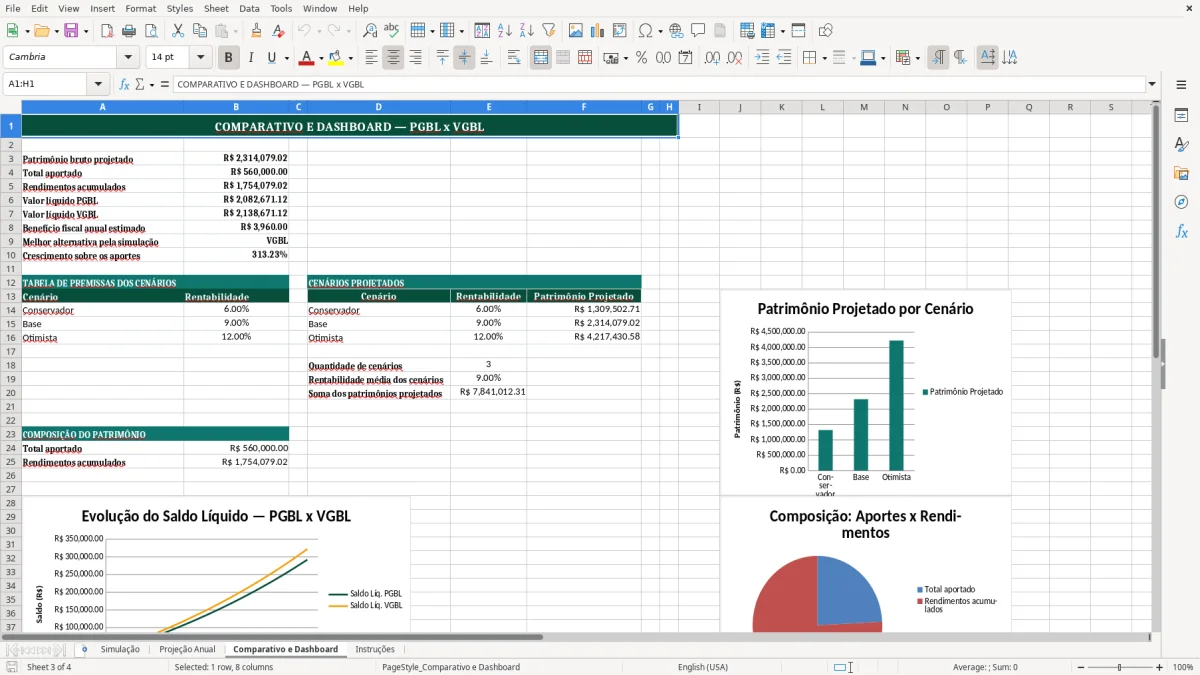The width and height of the screenshot is (1200, 675).
Task: Switch to the Instruções sheet tab
Action: click(375, 649)
